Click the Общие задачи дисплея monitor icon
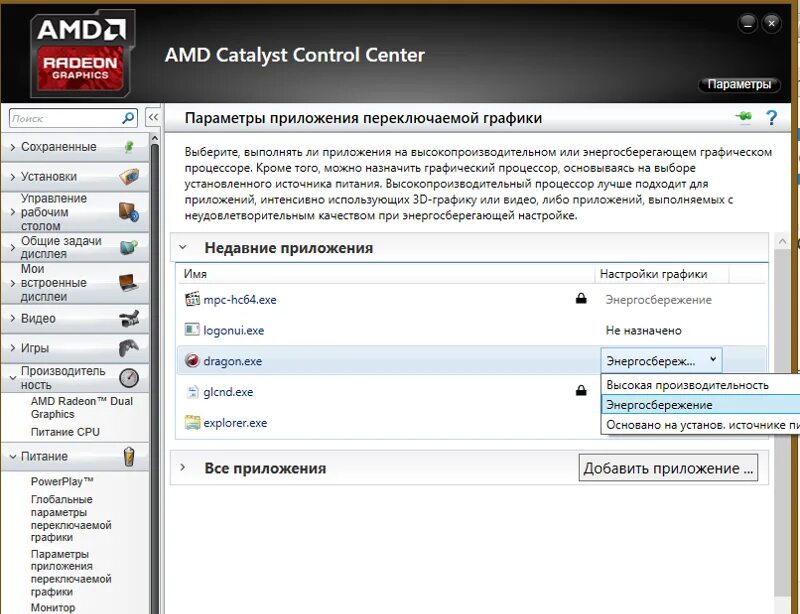This screenshot has height=614, width=800. click(129, 247)
